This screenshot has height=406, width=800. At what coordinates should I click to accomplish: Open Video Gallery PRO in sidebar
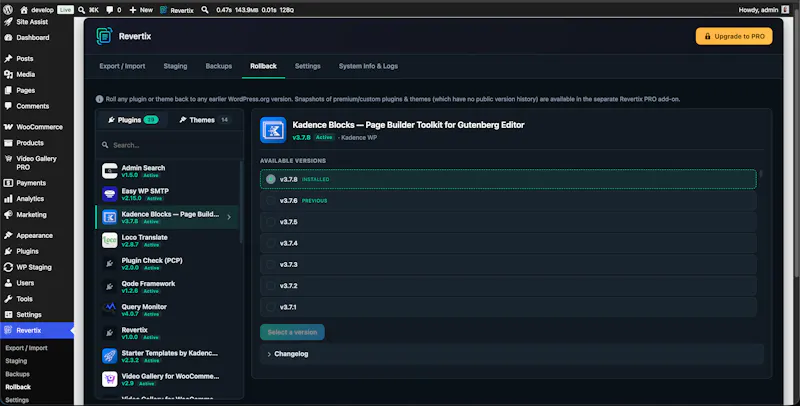click(37, 163)
